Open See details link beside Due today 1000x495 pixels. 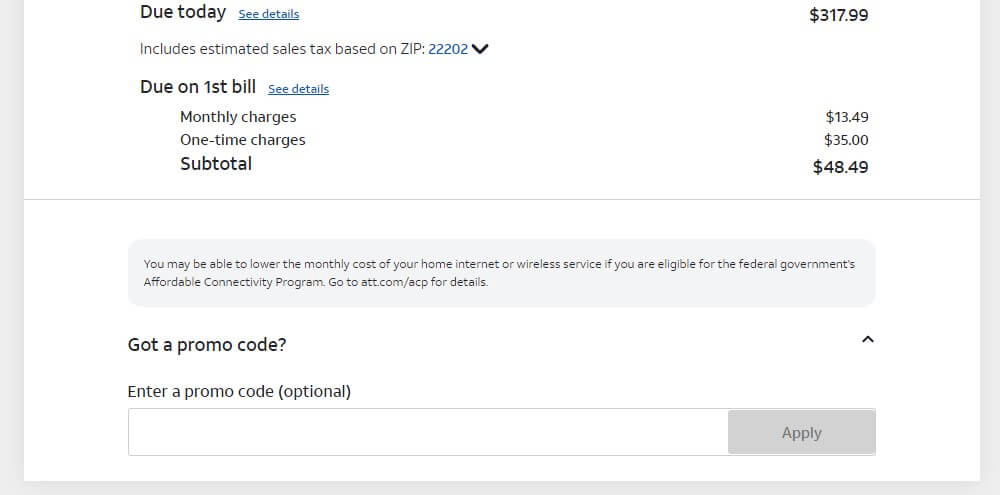pos(268,14)
